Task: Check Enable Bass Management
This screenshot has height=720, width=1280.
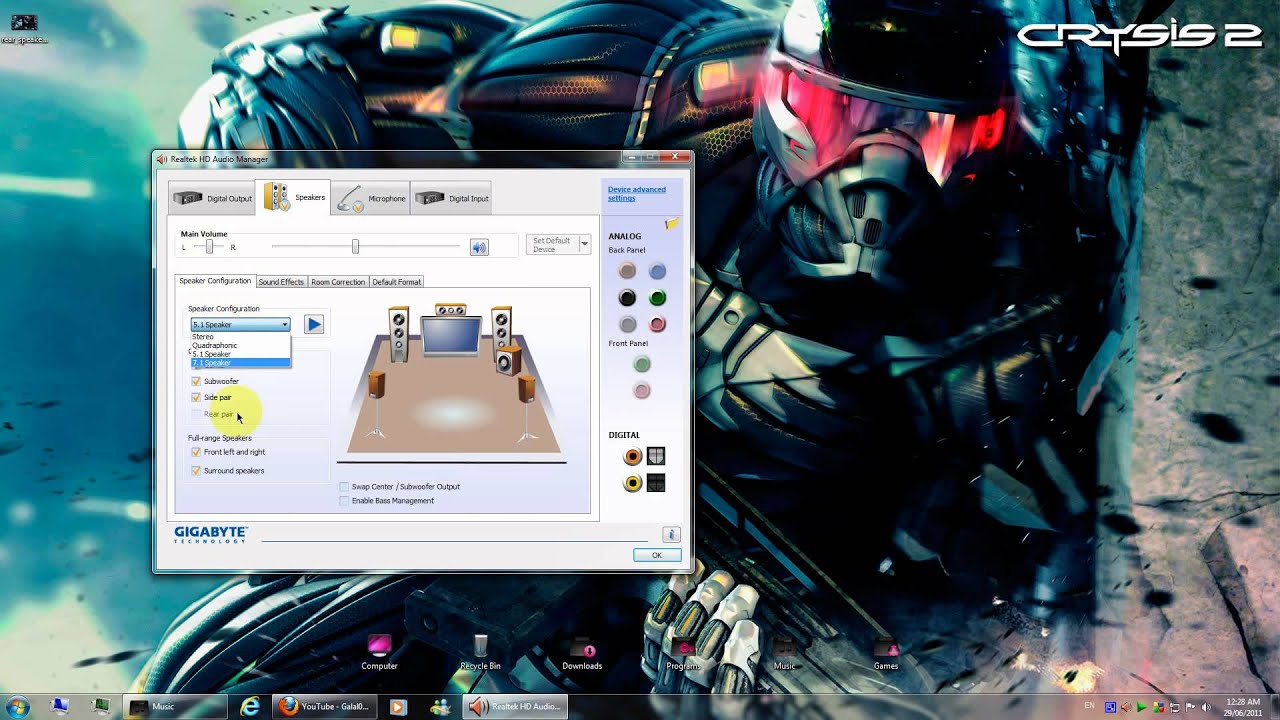Action: pyautogui.click(x=345, y=501)
